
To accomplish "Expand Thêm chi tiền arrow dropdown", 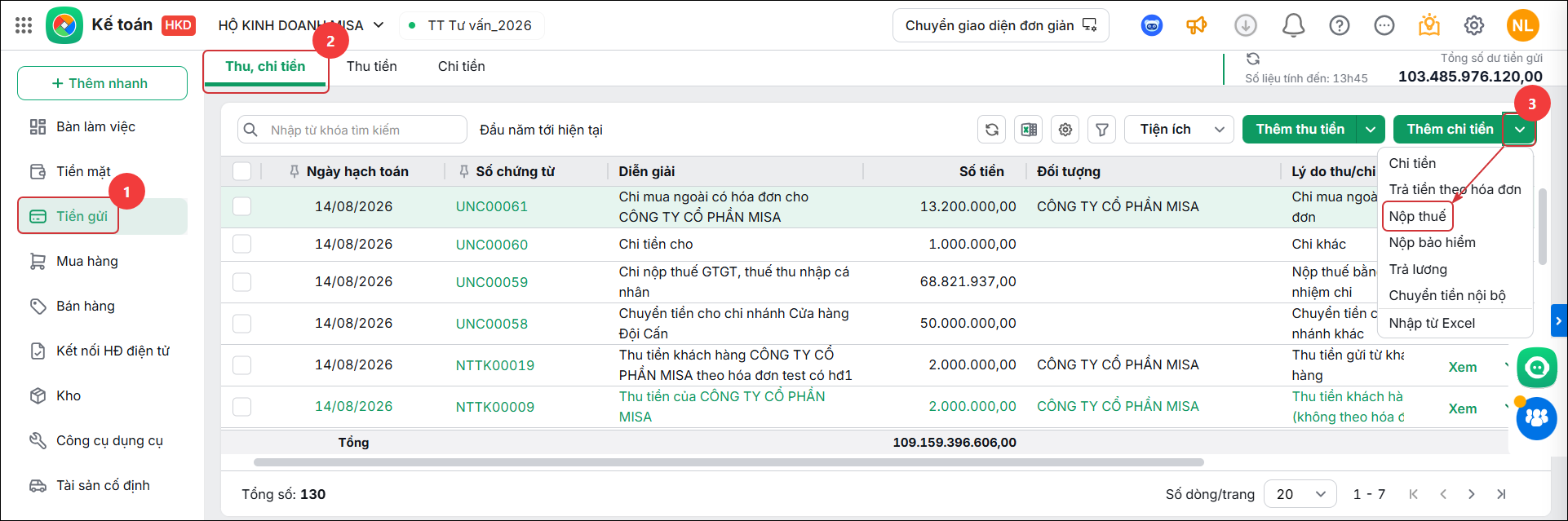I will point(1520,130).
